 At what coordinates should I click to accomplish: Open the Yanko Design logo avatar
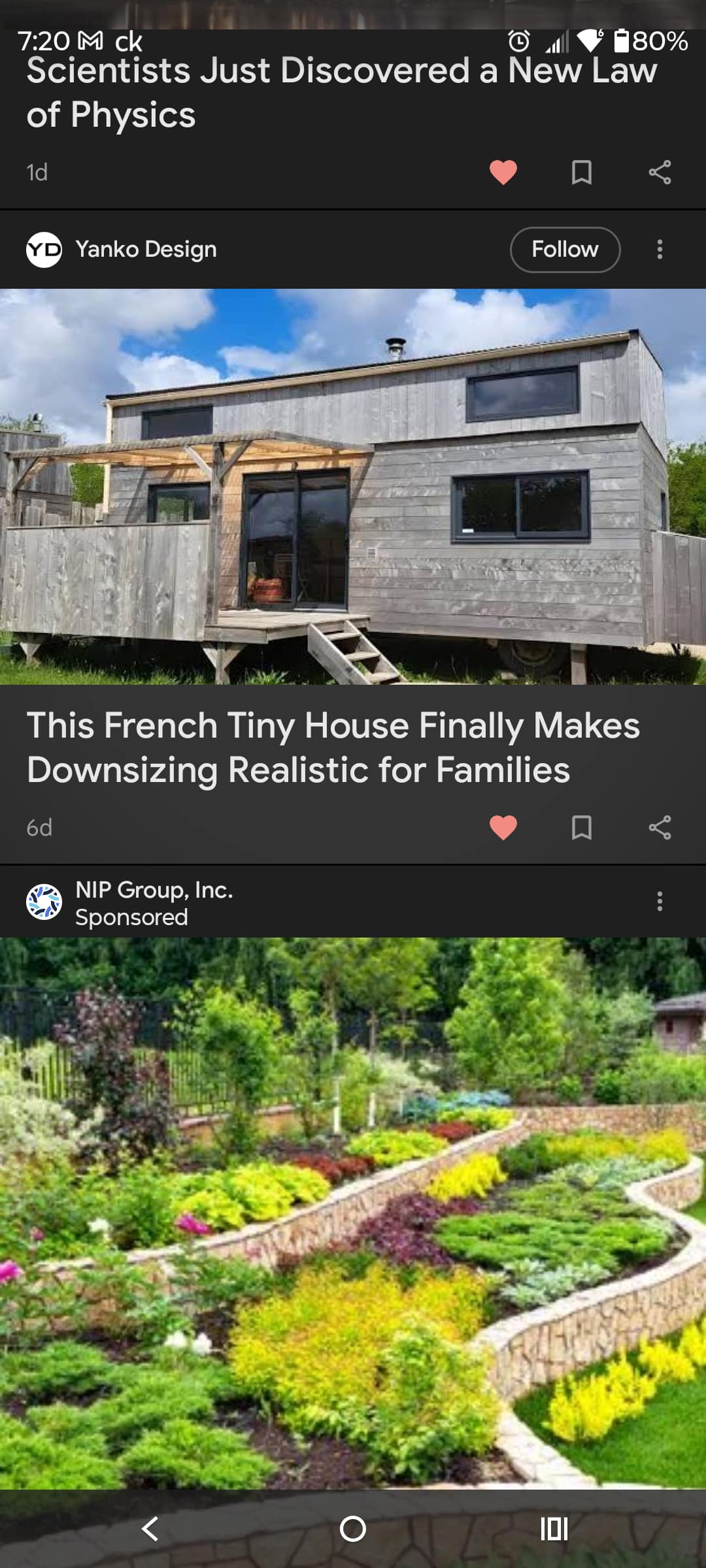click(x=44, y=250)
